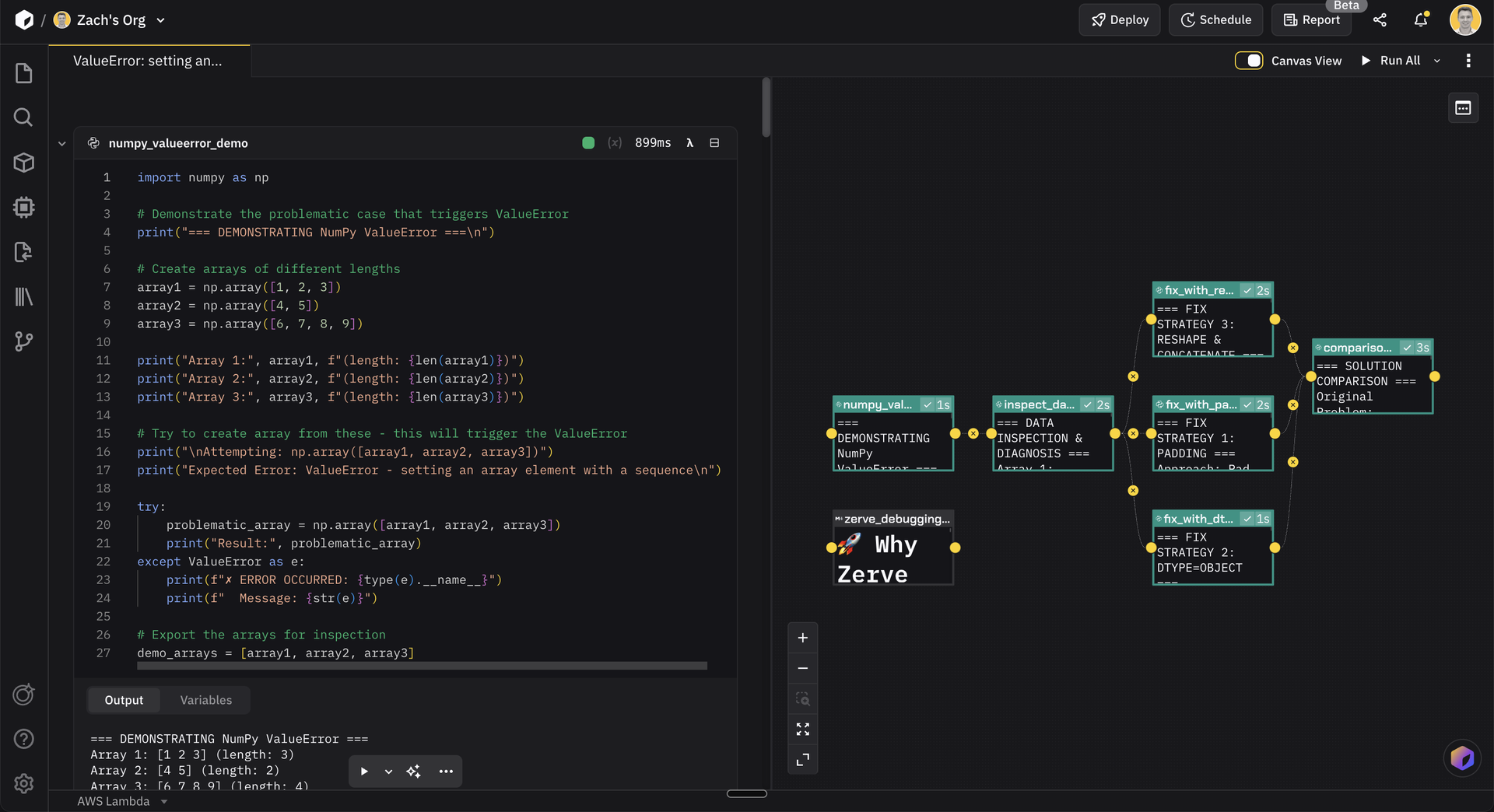This screenshot has height=812, width=1494.
Task: Click the lambda compute icon in block header
Action: point(689,143)
